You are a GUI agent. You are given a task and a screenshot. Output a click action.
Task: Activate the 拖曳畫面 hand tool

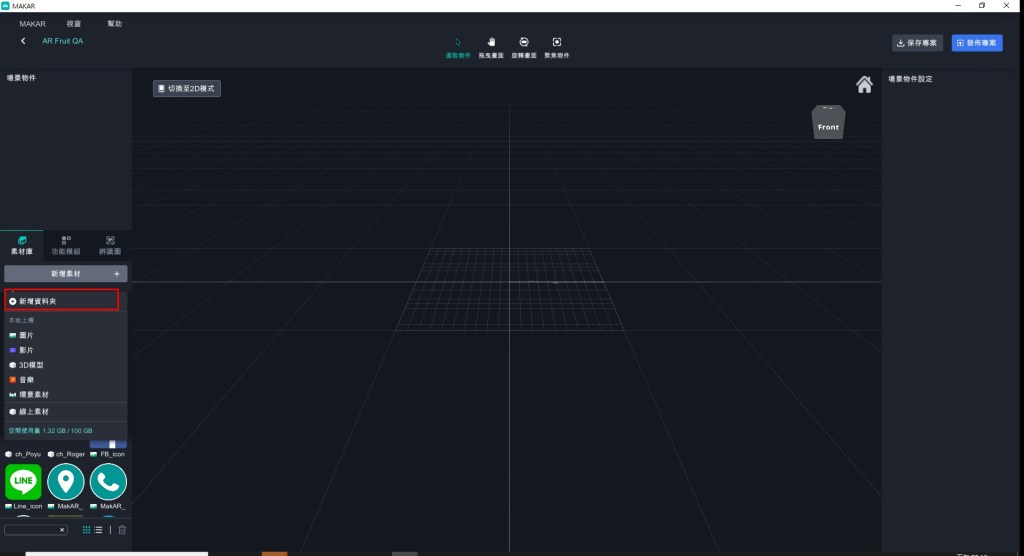click(x=491, y=46)
